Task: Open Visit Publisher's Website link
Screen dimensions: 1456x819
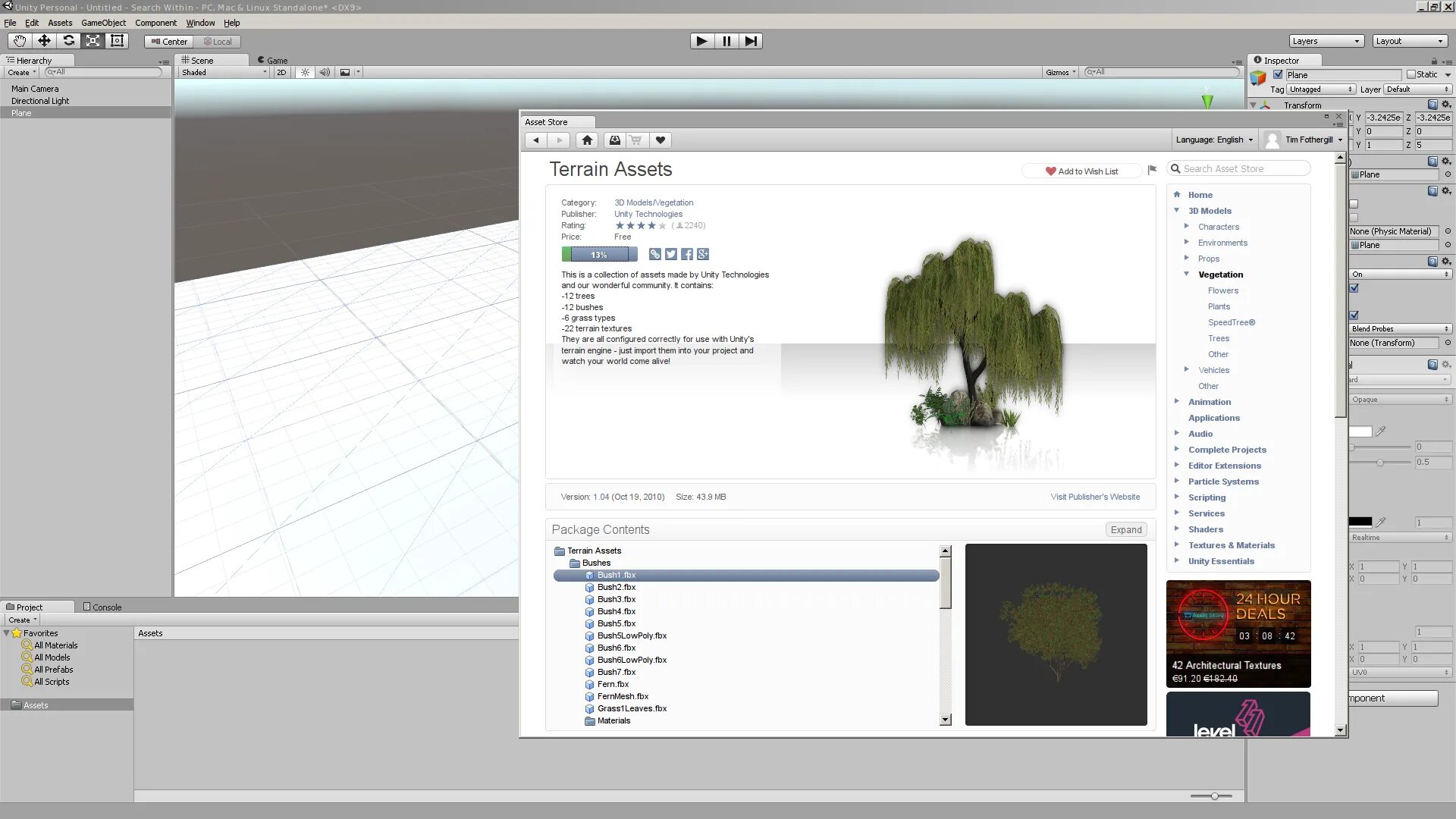Action: coord(1095,497)
